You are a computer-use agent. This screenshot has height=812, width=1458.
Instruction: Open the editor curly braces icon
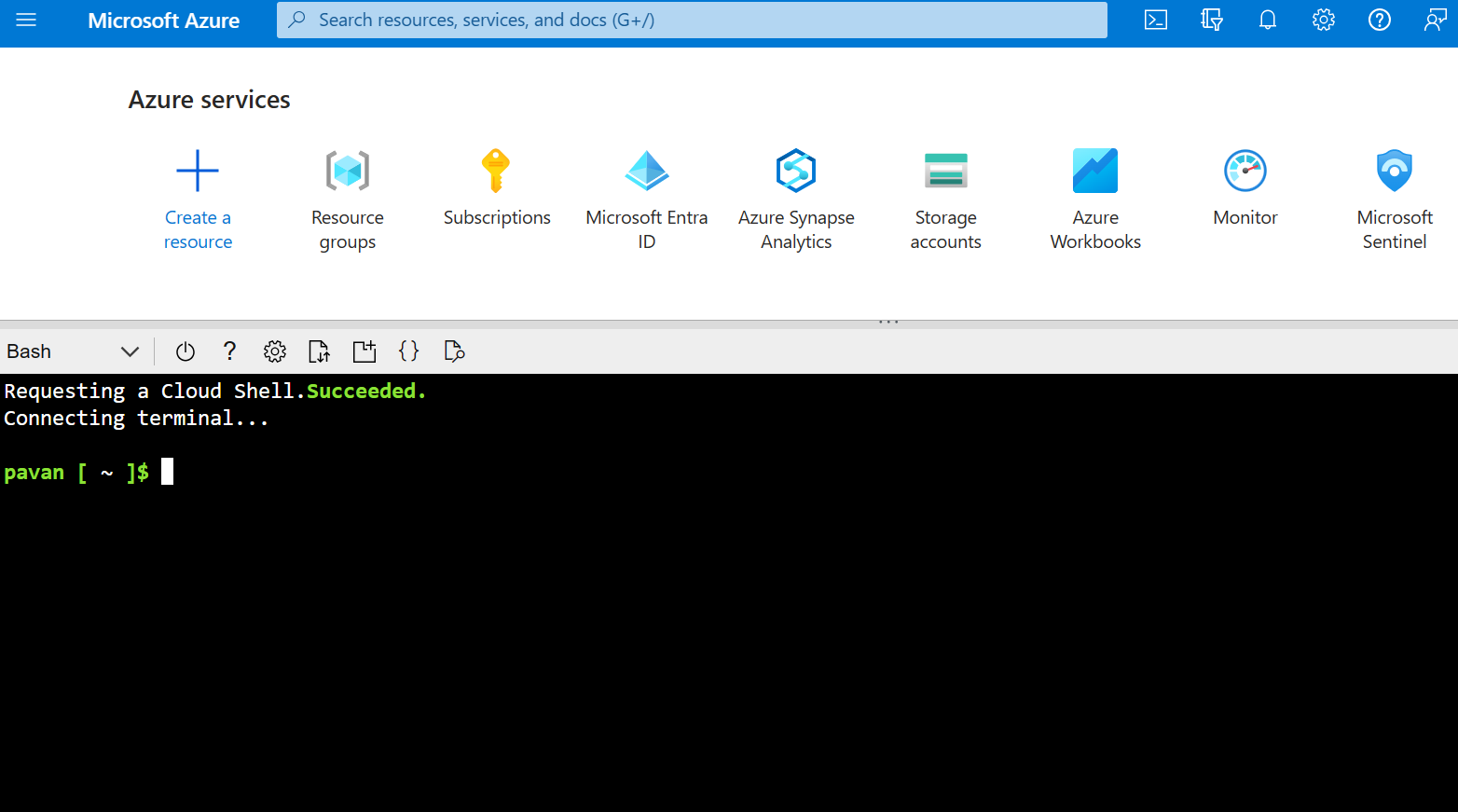408,351
